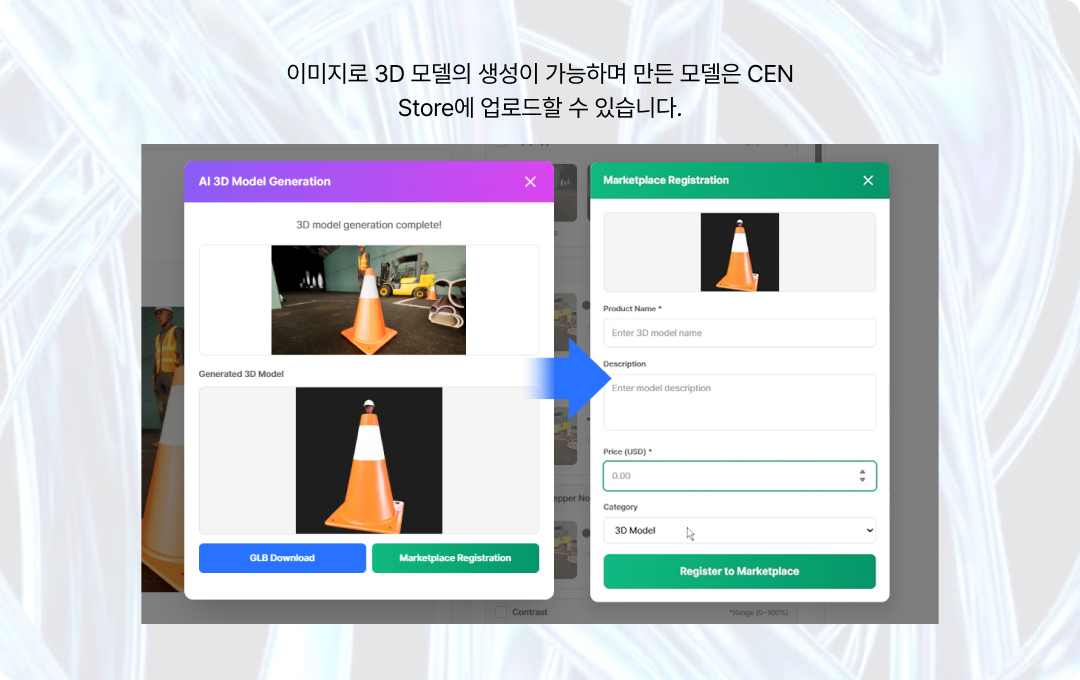This screenshot has width=1080, height=680.
Task: Click the generated 3D cone model preview
Action: pos(368,460)
